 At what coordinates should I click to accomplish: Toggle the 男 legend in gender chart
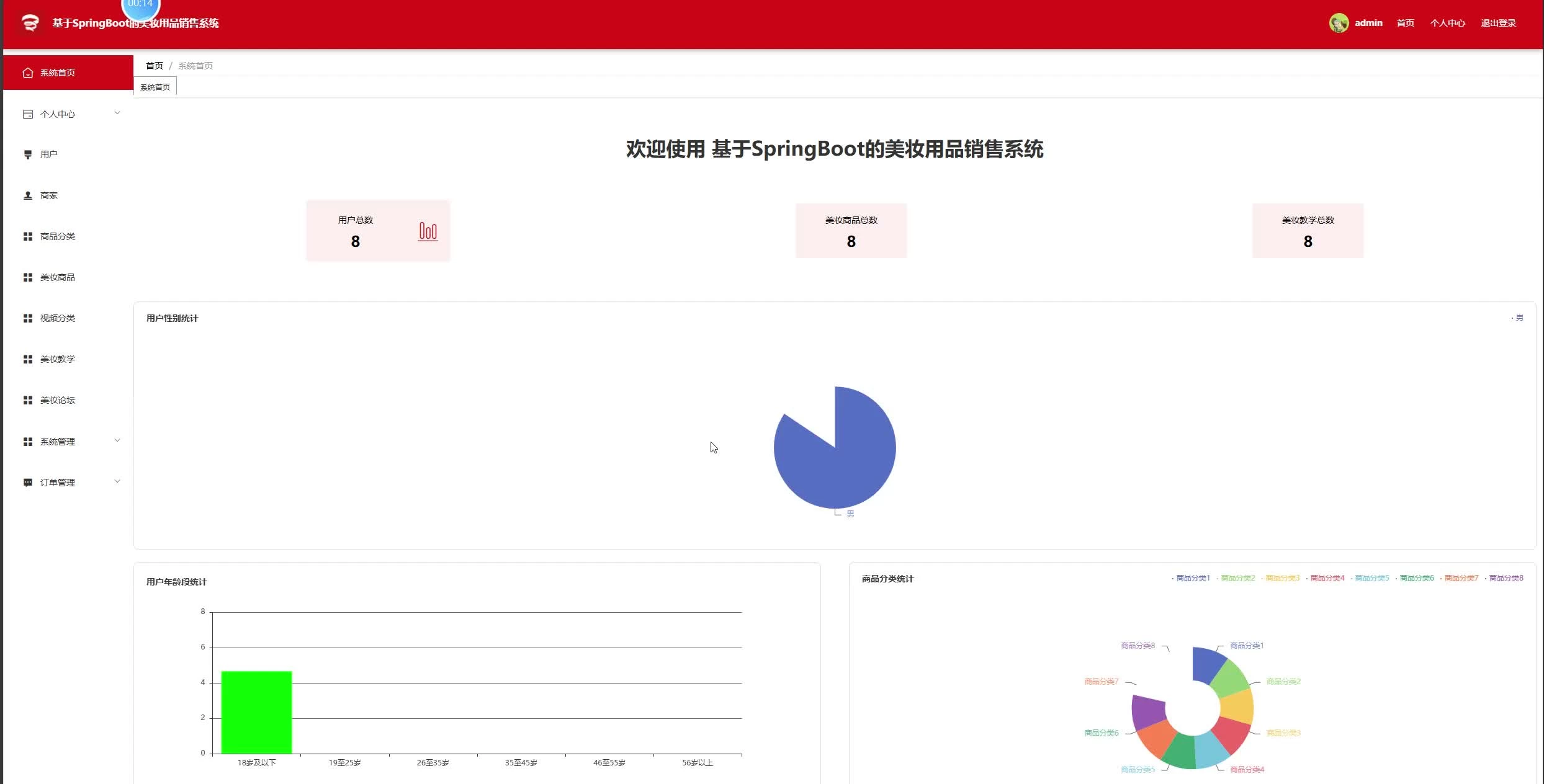(1518, 318)
